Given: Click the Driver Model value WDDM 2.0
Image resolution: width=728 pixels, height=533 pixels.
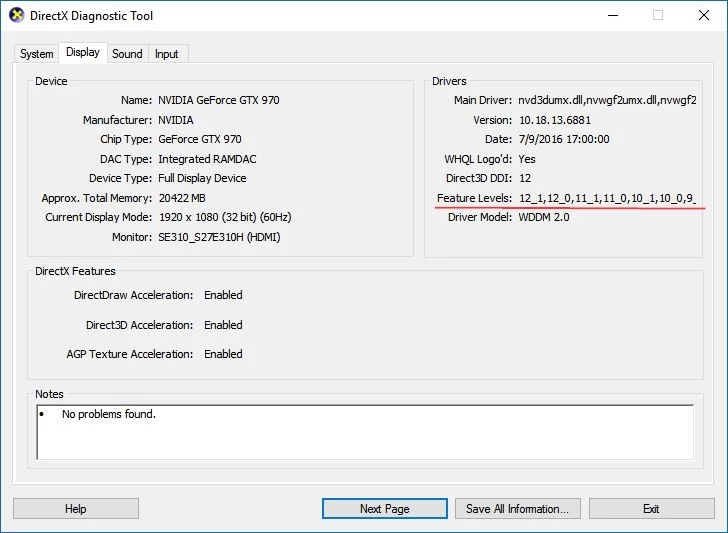Looking at the screenshot, I should 544,217.
